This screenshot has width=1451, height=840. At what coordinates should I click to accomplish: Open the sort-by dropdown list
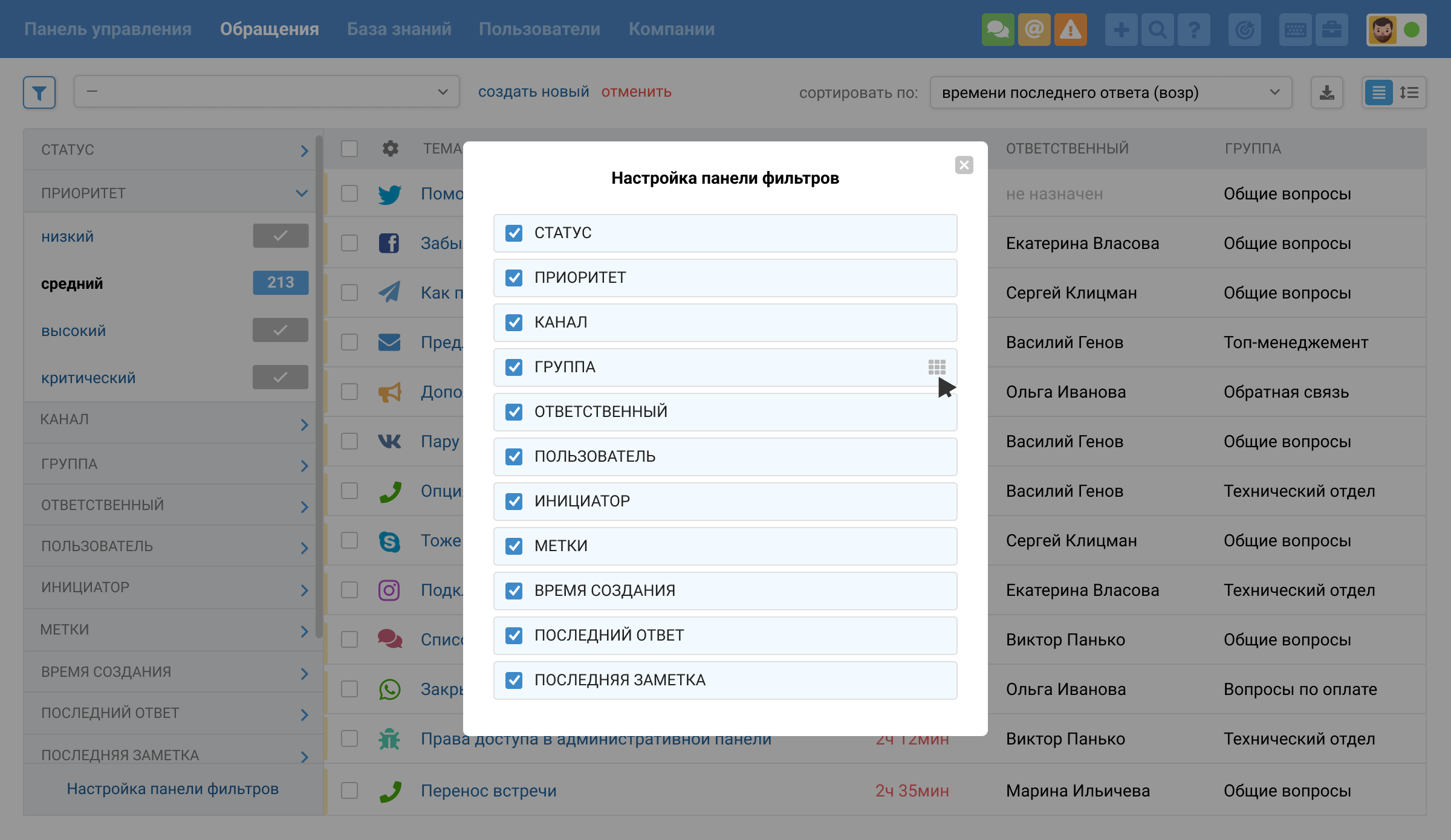(x=1110, y=92)
